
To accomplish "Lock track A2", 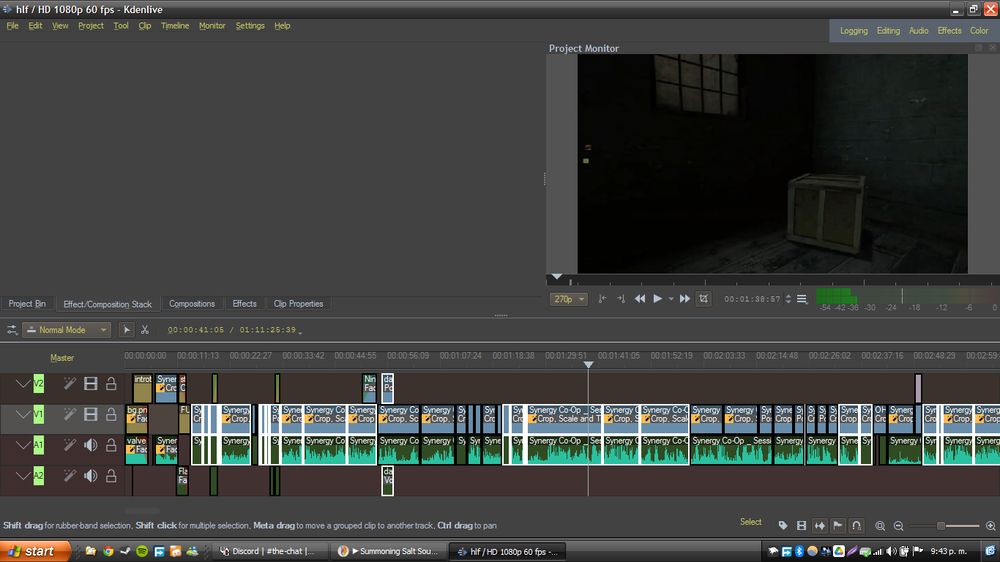I will (111, 475).
